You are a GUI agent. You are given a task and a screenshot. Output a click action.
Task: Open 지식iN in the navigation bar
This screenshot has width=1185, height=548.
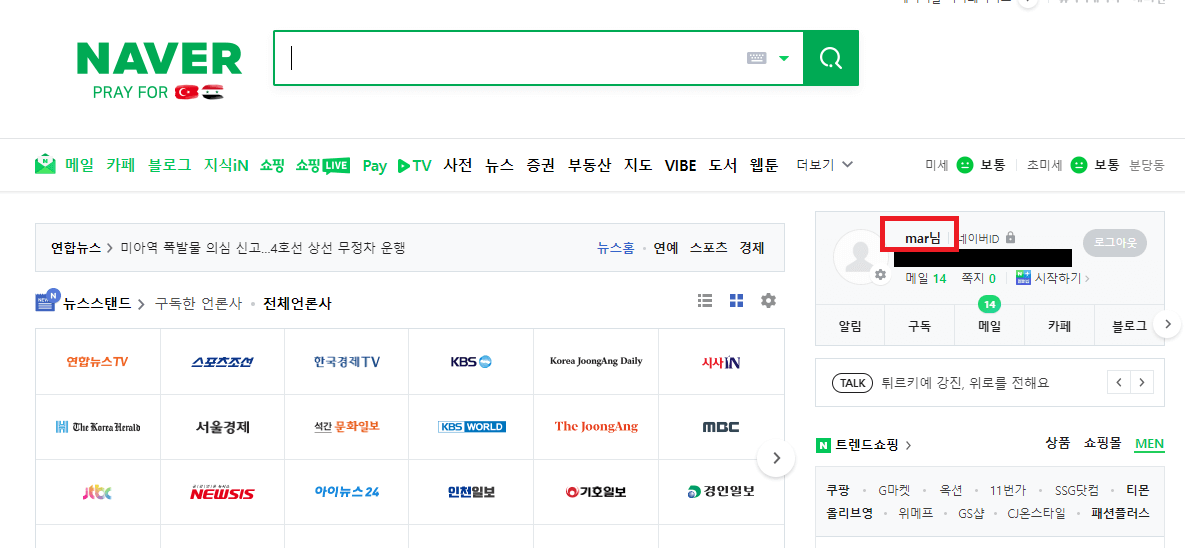[226, 165]
